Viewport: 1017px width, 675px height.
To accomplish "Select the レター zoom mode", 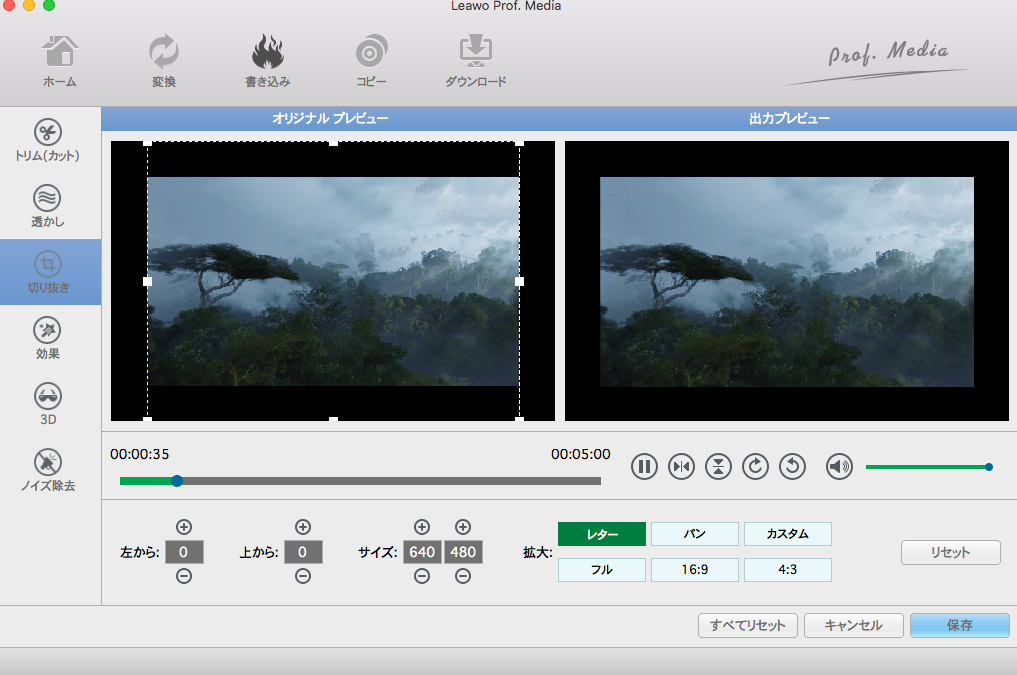I will tap(602, 534).
